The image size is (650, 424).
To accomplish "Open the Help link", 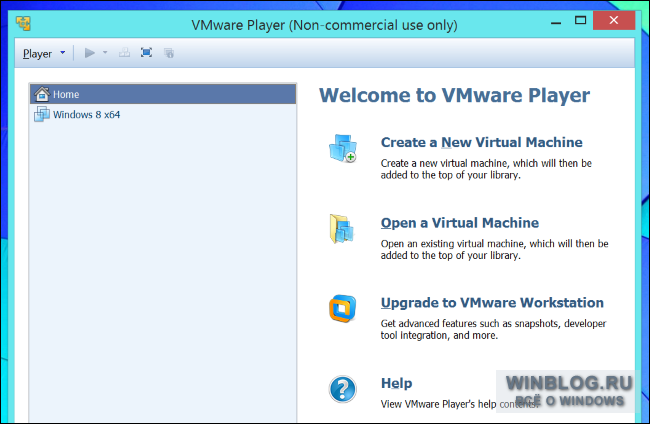I will (396, 383).
